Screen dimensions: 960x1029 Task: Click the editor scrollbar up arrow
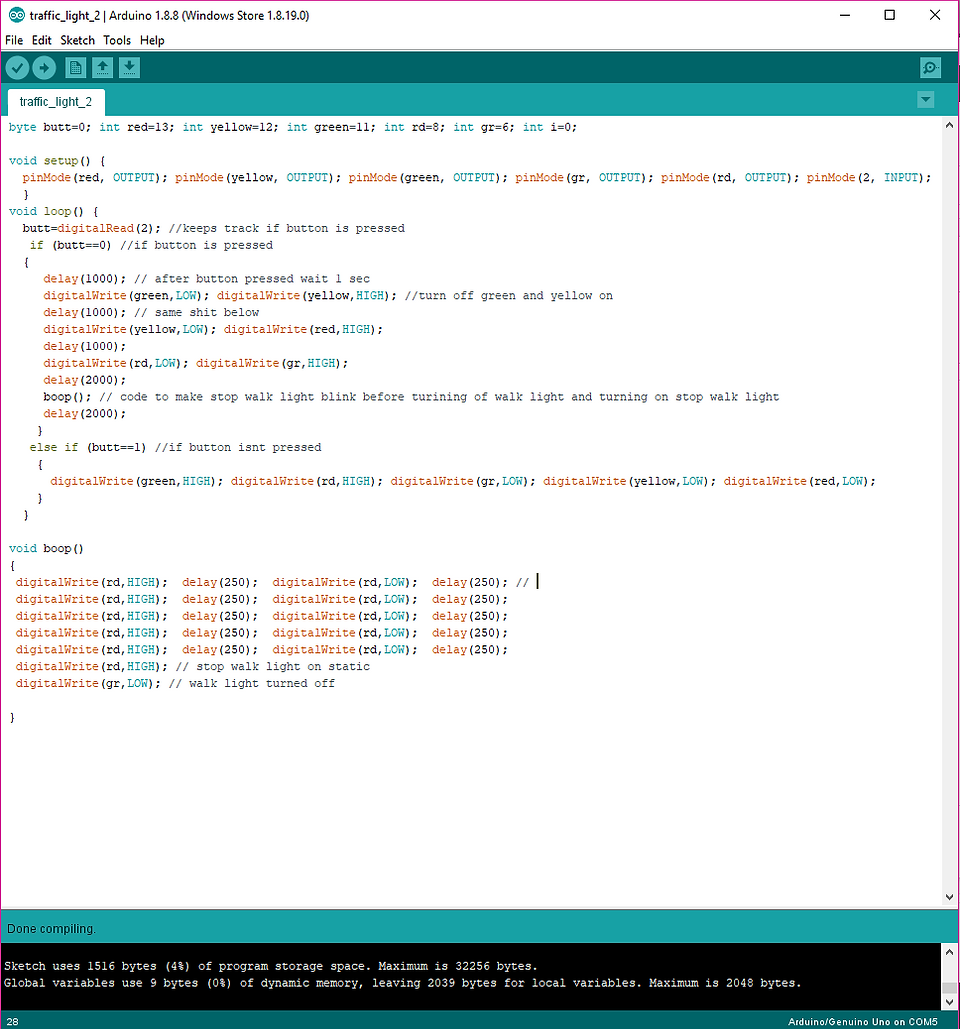[949, 125]
